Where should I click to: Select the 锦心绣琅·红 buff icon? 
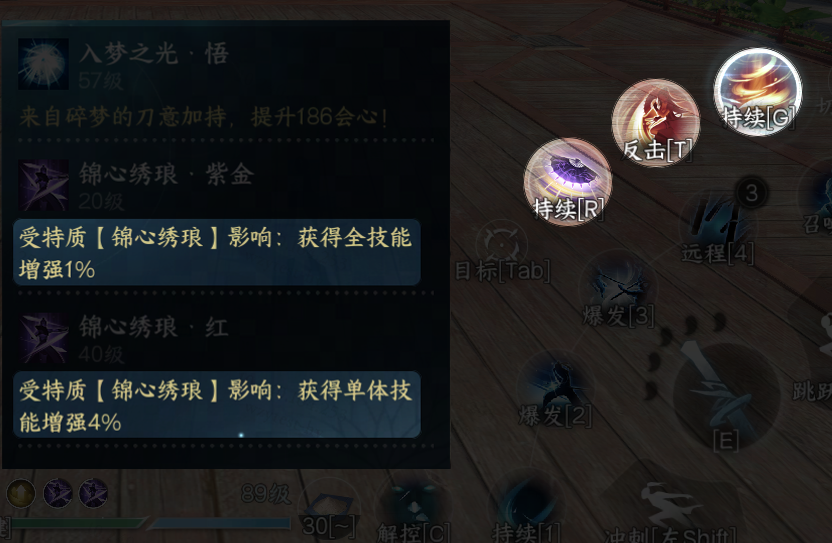coord(43,338)
